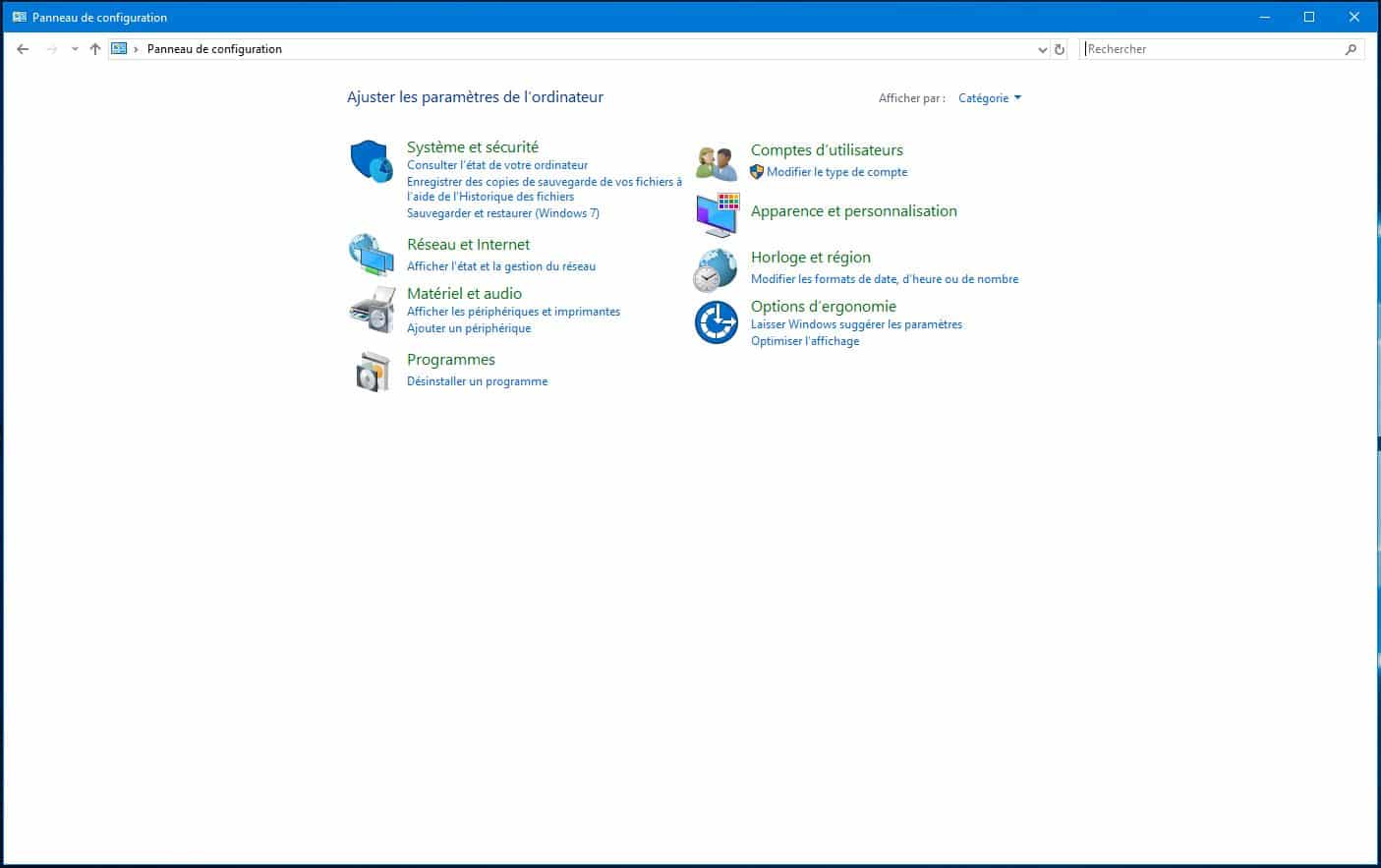
Task: Open the recent locations dropdown arrow
Action: click(75, 49)
